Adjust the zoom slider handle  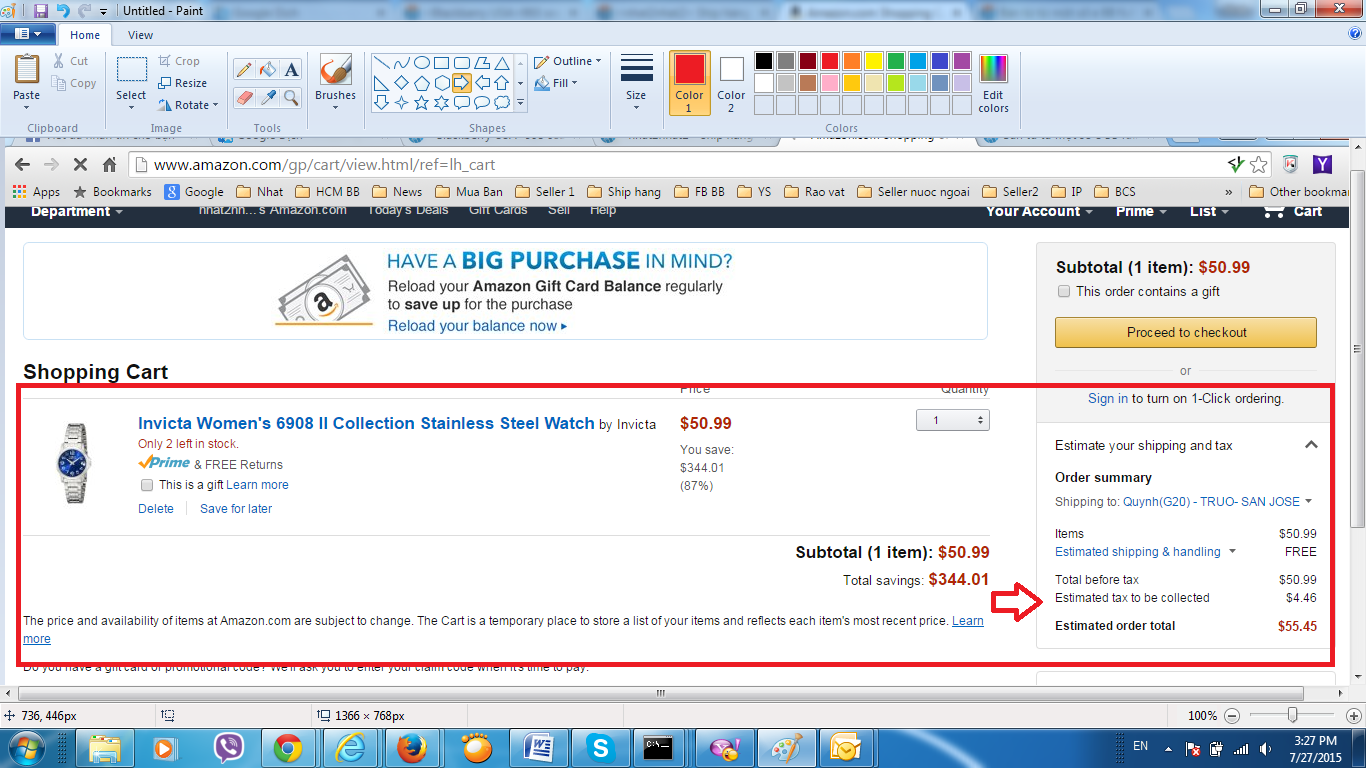(1293, 716)
